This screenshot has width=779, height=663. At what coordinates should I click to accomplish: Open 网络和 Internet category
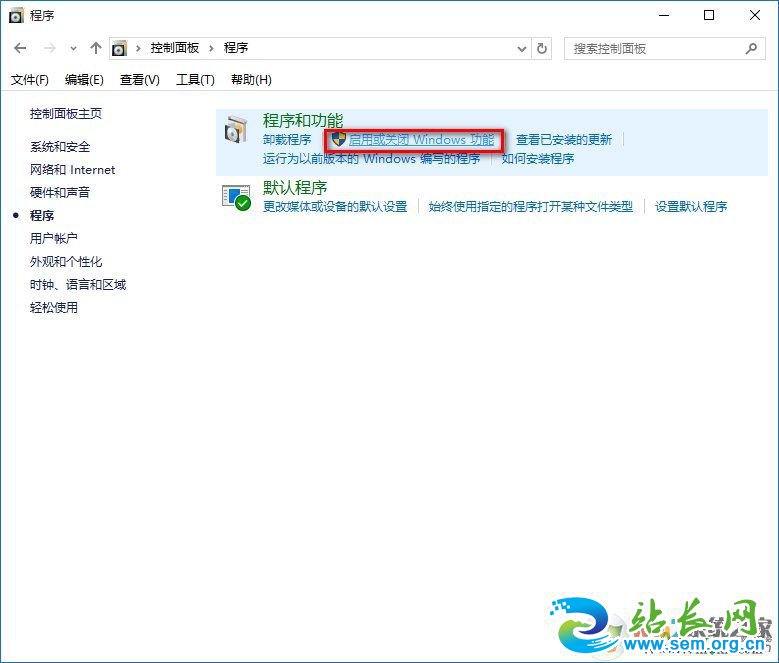click(73, 170)
